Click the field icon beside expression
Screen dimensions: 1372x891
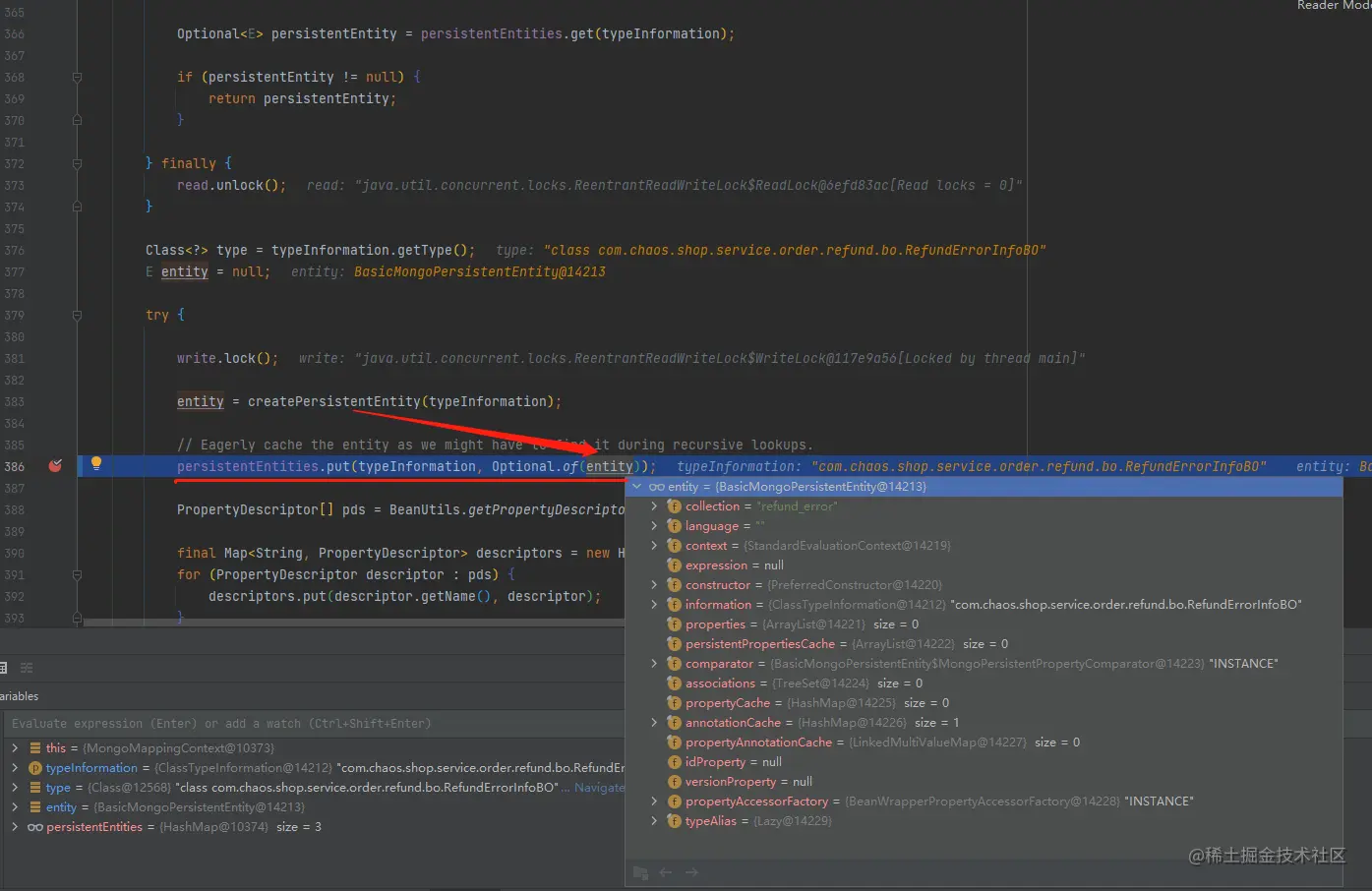pyautogui.click(x=674, y=564)
